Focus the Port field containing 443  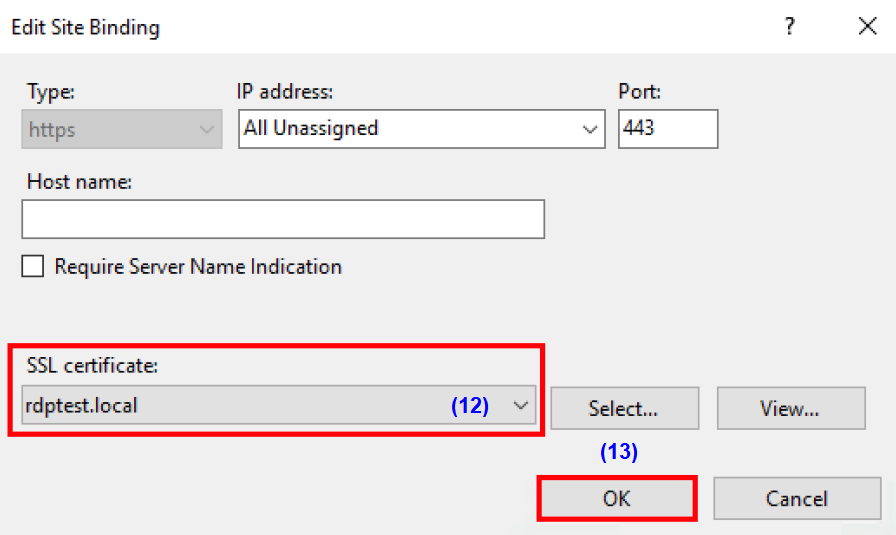pyautogui.click(x=667, y=128)
